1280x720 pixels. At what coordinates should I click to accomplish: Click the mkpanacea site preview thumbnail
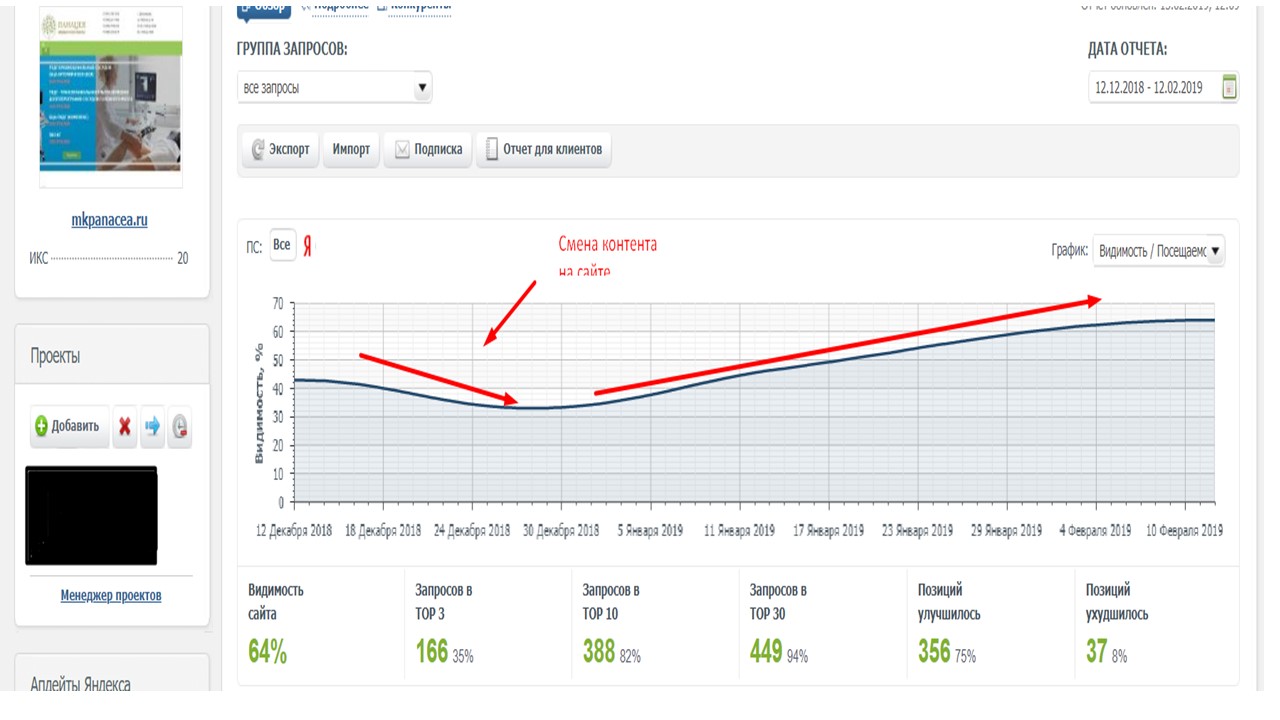pyautogui.click(x=111, y=97)
